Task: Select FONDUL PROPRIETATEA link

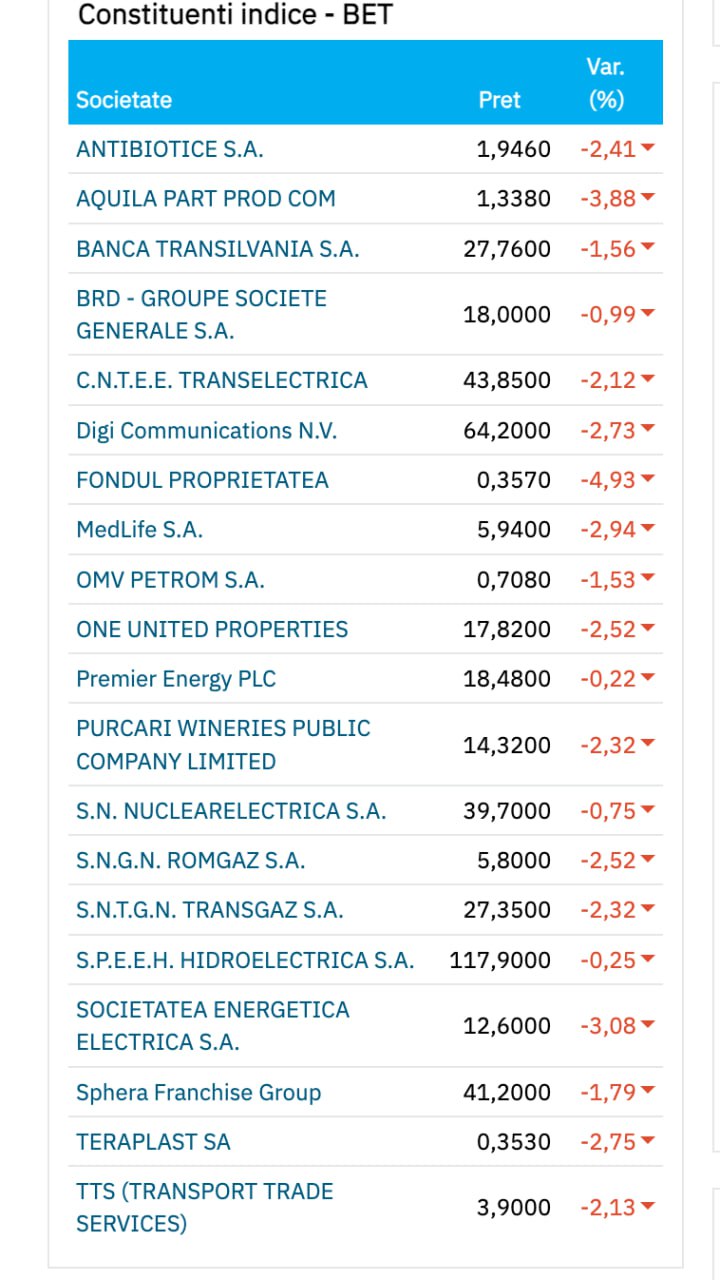Action: pyautogui.click(x=202, y=480)
